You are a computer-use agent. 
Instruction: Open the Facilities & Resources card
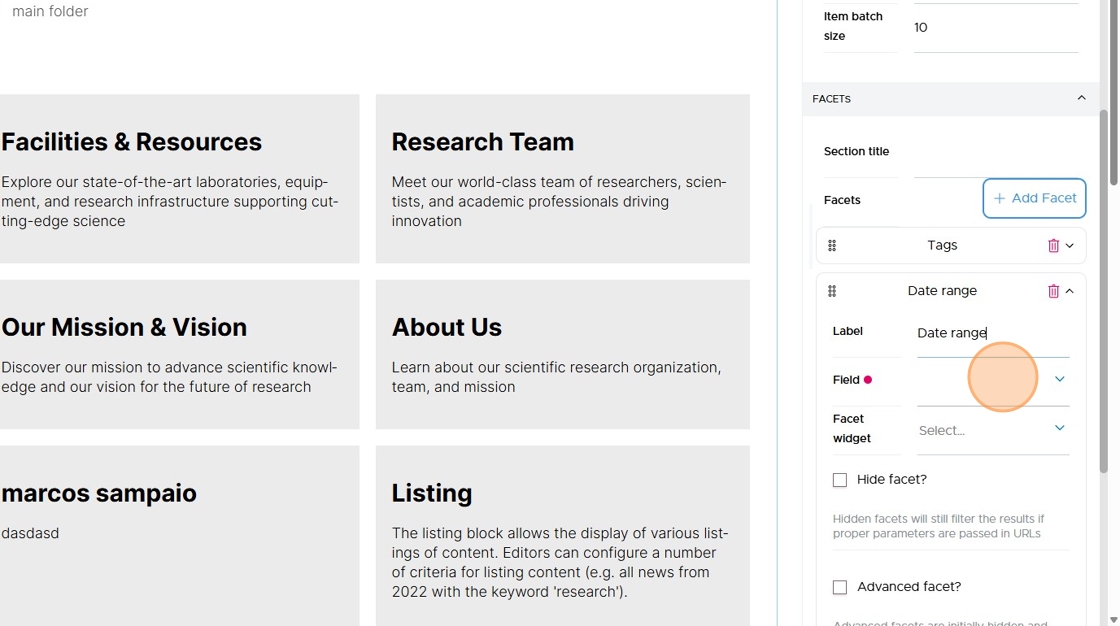179,179
